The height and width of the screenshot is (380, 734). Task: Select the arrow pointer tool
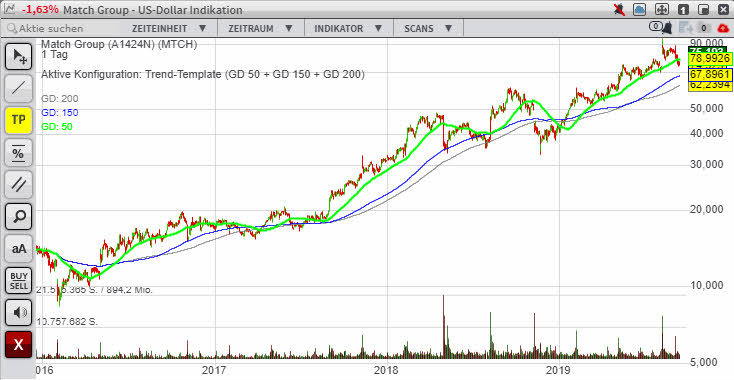[19, 57]
